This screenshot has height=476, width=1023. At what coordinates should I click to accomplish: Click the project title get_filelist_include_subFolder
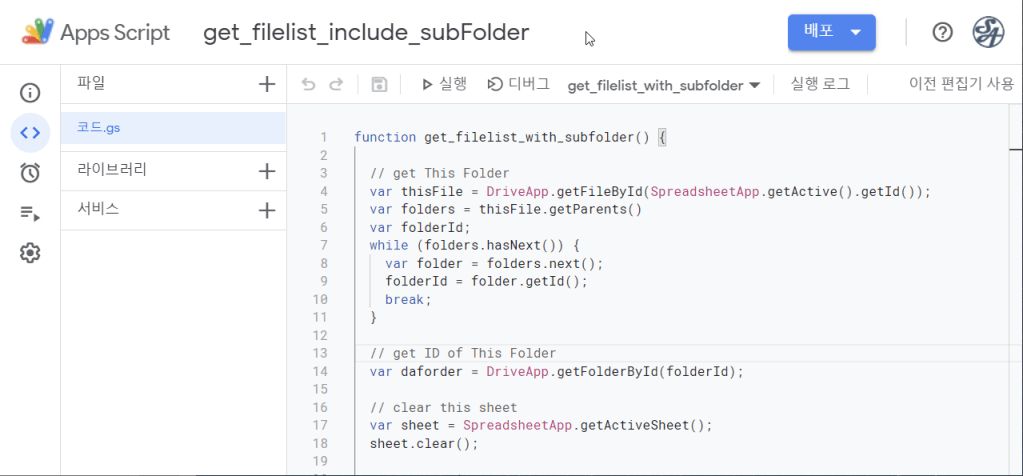366,33
